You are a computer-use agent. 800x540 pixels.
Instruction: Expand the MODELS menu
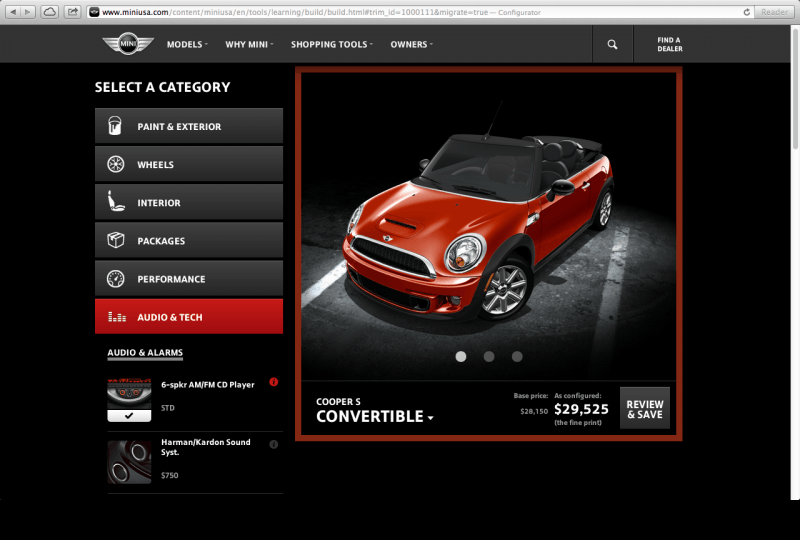[x=187, y=44]
